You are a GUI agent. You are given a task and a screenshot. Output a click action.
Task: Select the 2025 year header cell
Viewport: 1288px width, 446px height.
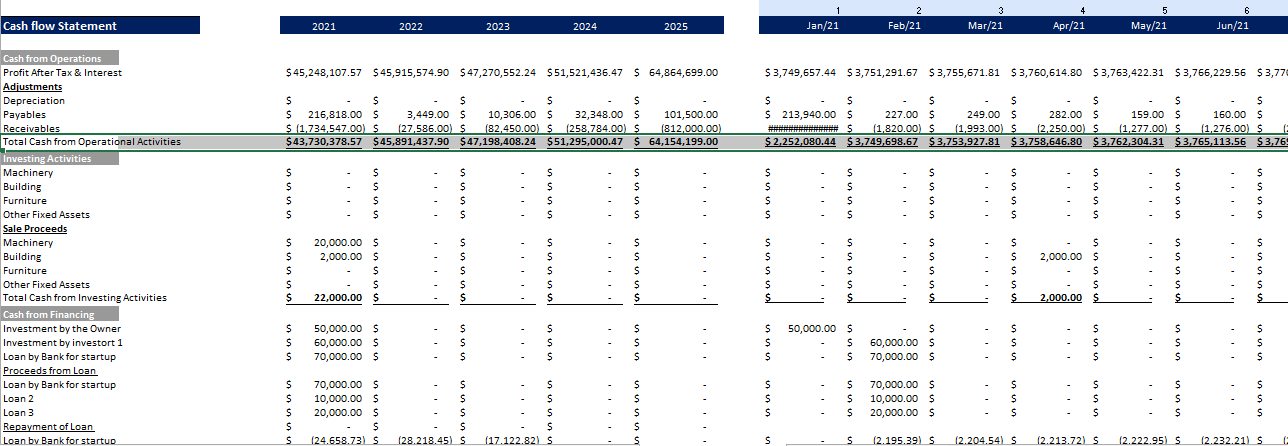675,26
